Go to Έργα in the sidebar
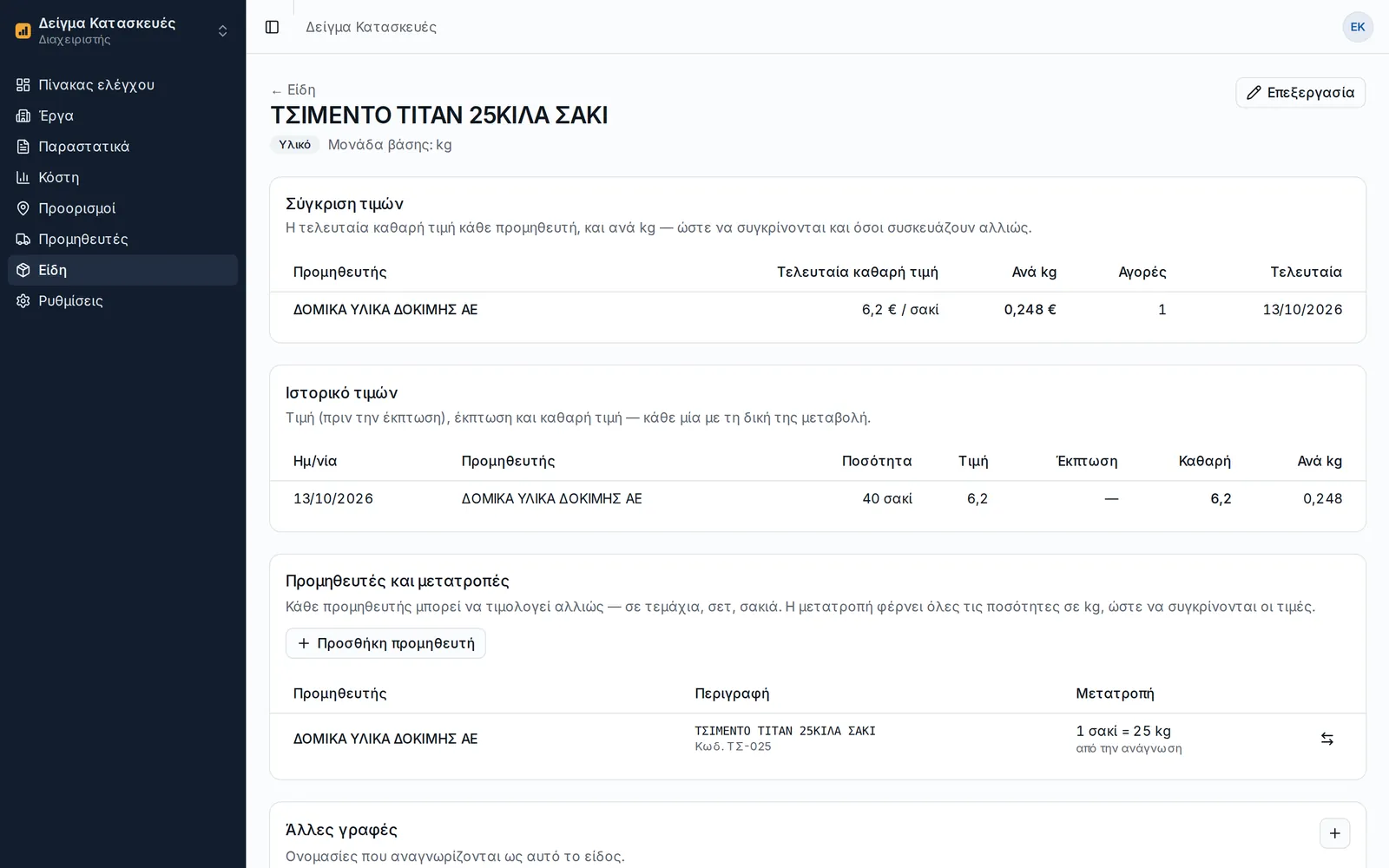Image resolution: width=1389 pixels, height=868 pixels. [x=122, y=115]
